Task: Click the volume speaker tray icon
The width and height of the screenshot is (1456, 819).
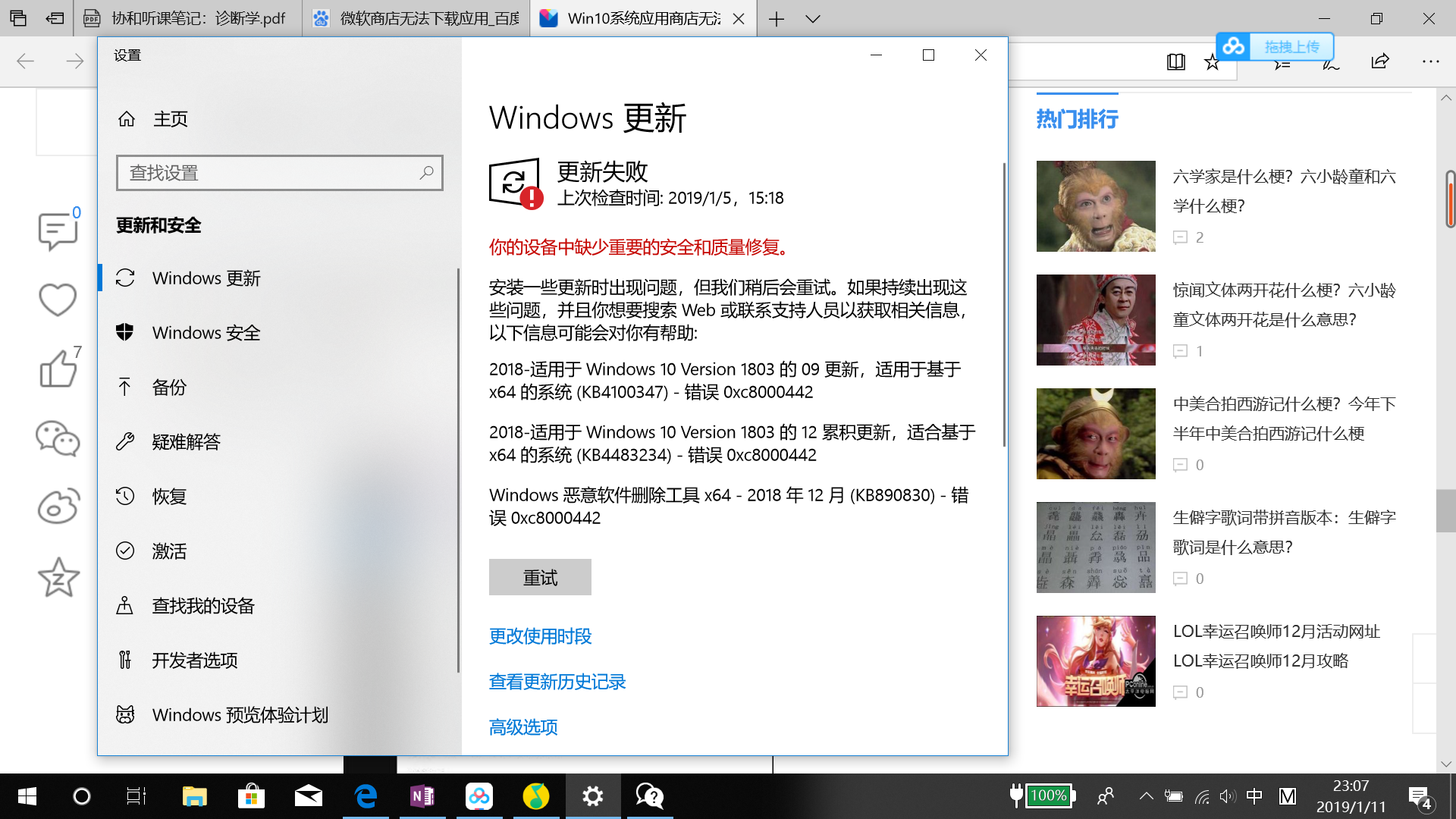Action: click(1227, 796)
